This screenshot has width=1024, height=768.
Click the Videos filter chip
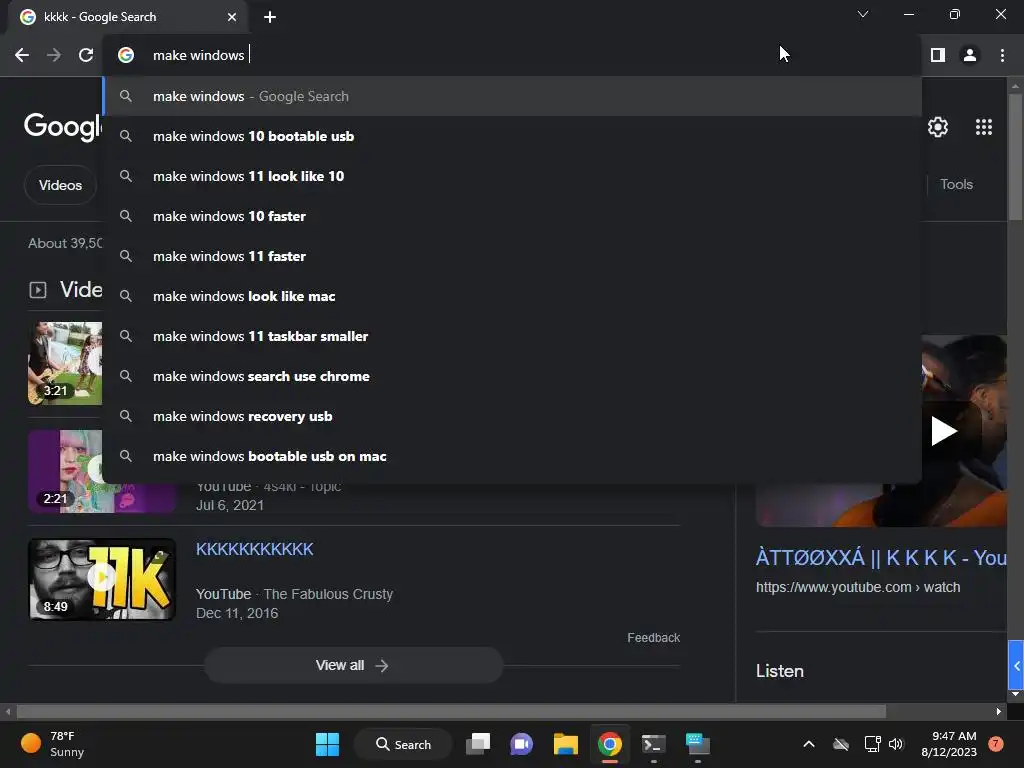61,185
